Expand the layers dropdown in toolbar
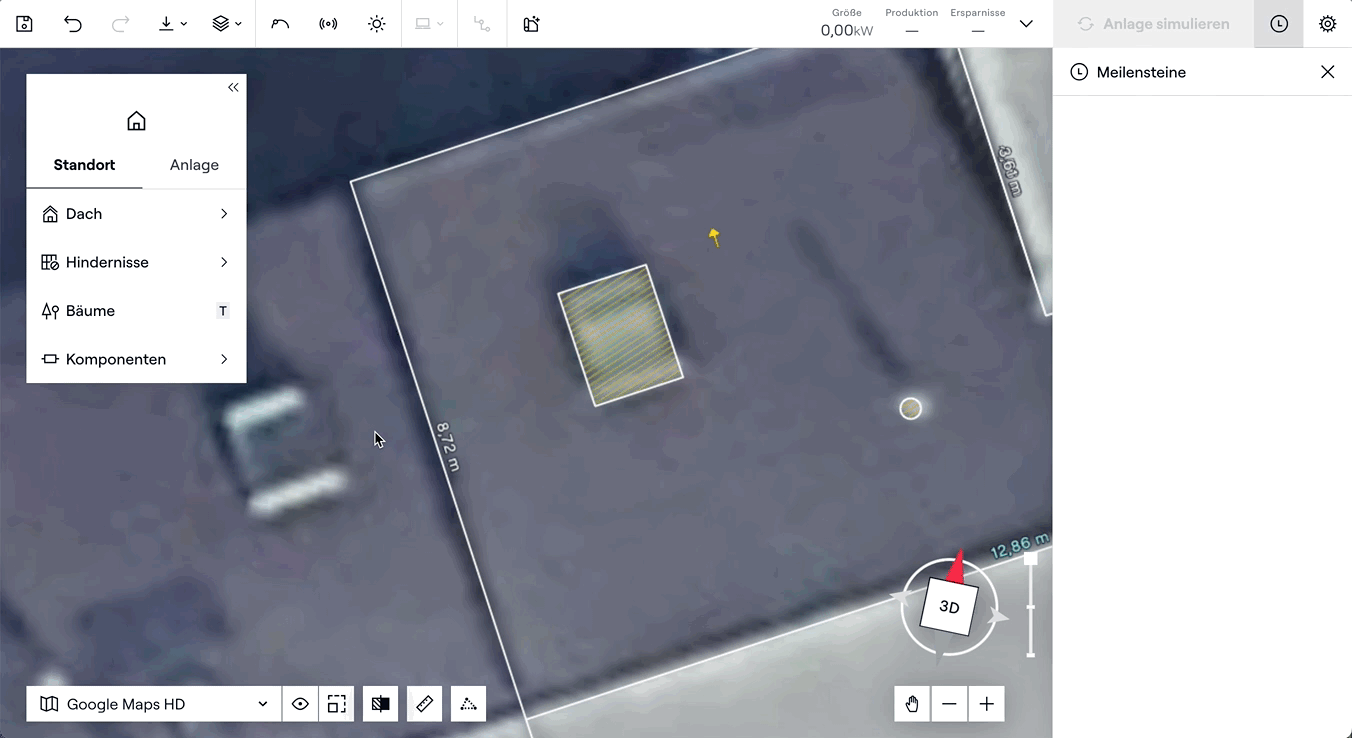The width and height of the screenshot is (1352, 738). click(227, 24)
